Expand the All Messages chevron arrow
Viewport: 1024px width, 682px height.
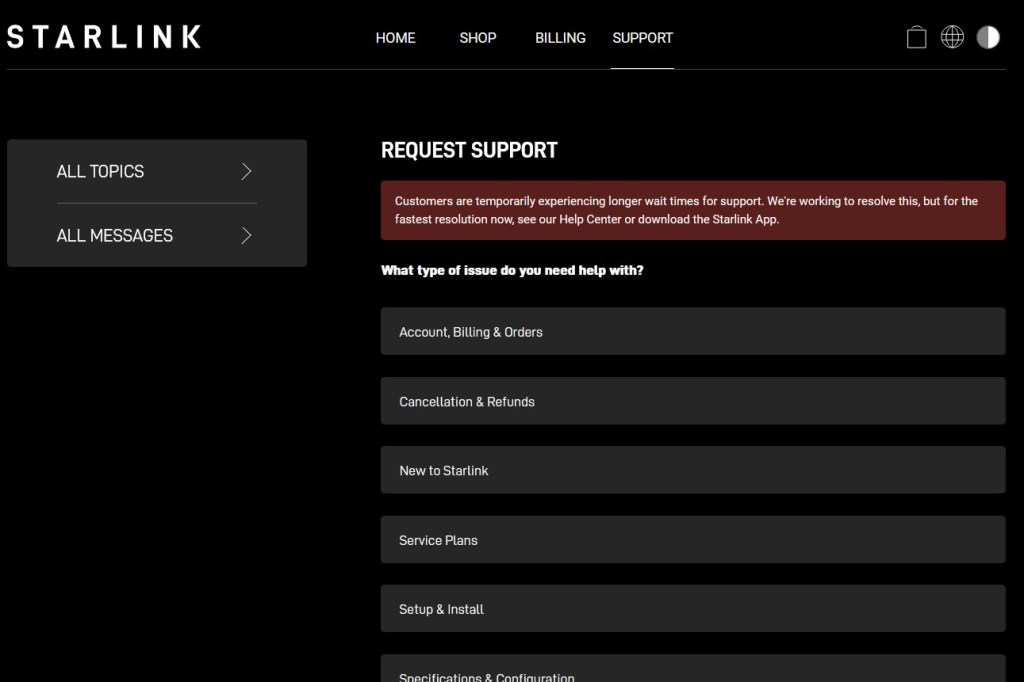tap(246, 236)
